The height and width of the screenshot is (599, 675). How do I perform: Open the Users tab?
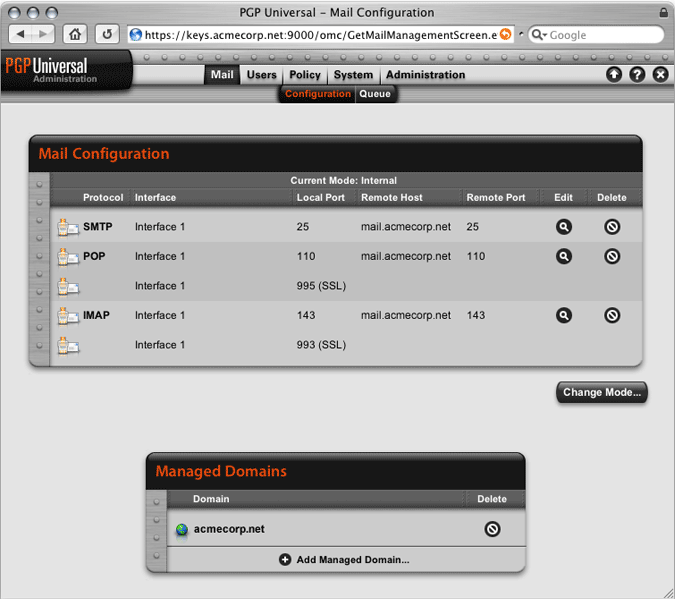coord(261,75)
